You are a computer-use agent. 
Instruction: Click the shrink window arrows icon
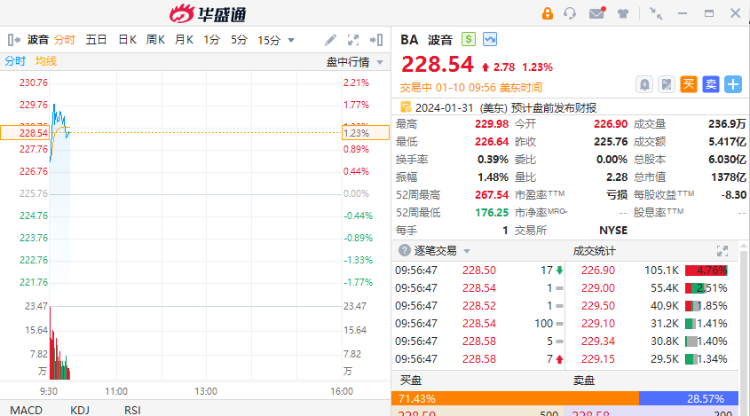tap(656, 13)
